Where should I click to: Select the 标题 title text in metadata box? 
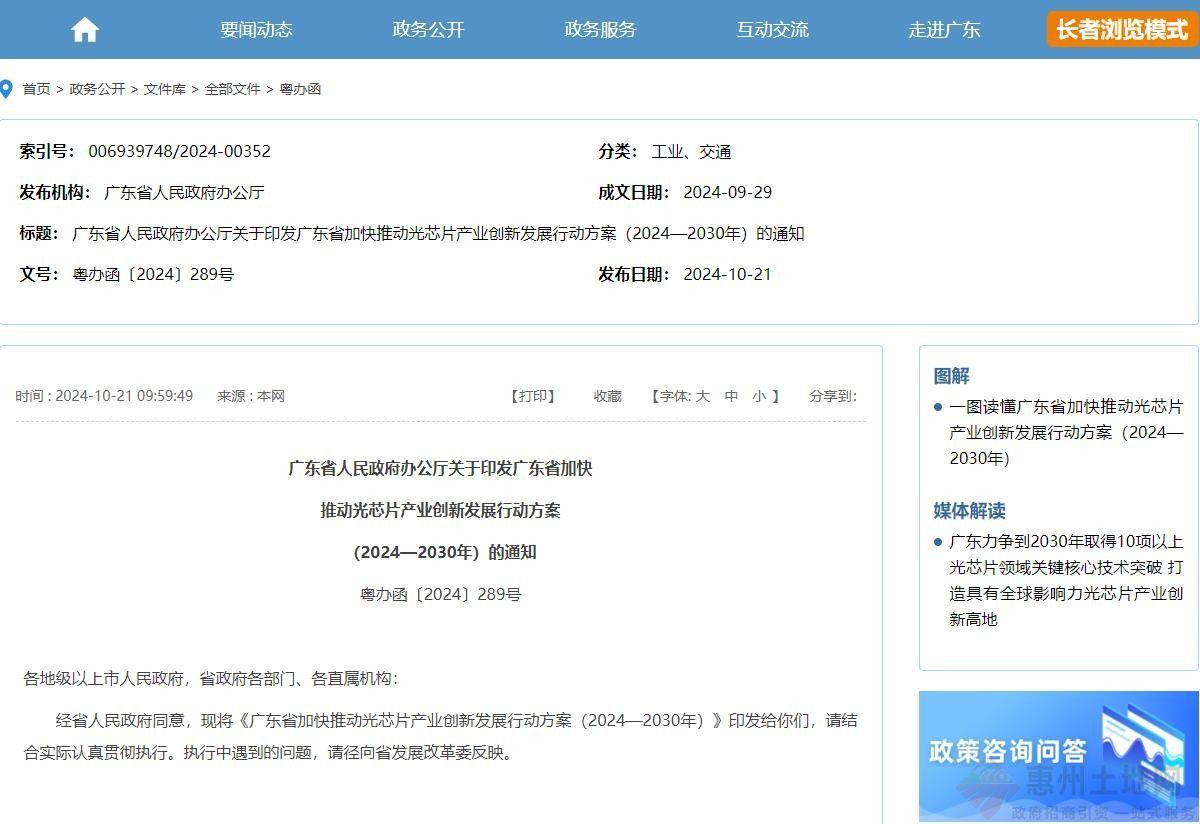438,234
